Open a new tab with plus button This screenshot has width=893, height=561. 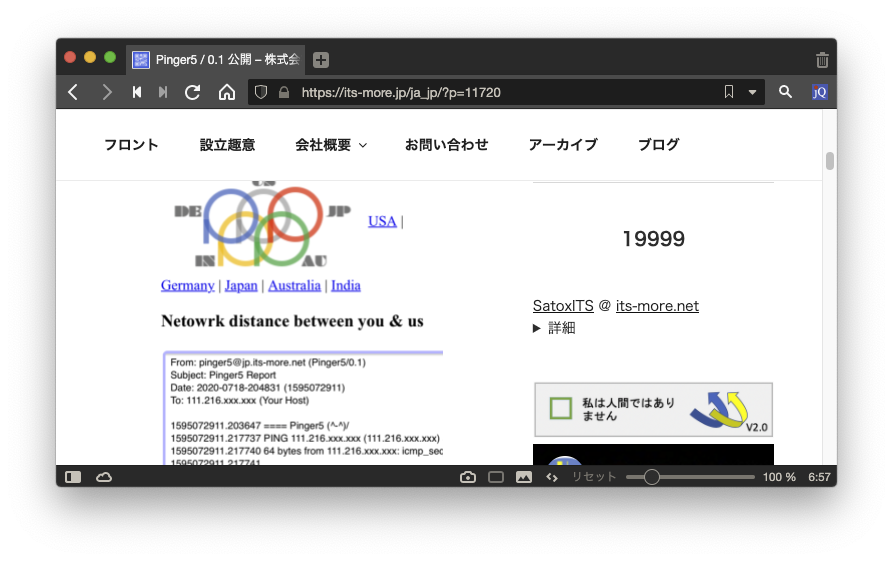(x=321, y=60)
